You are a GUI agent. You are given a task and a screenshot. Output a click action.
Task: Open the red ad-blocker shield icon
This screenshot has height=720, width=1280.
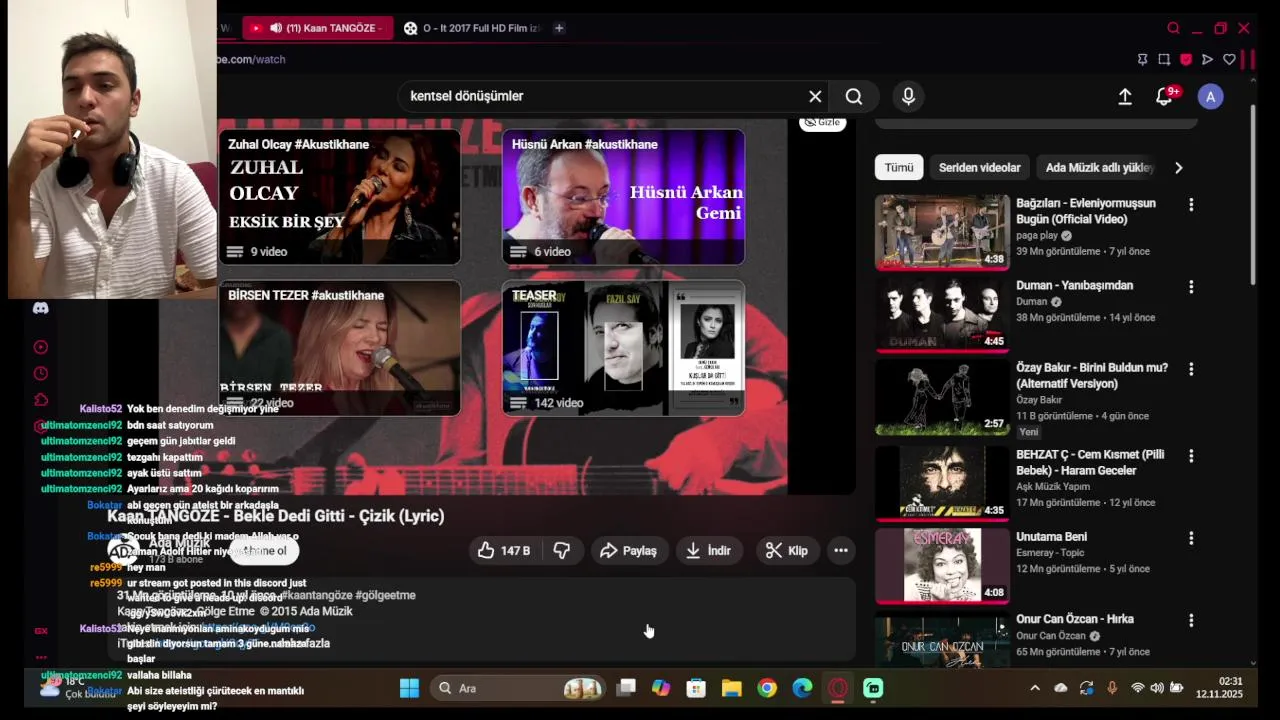pos(1186,60)
